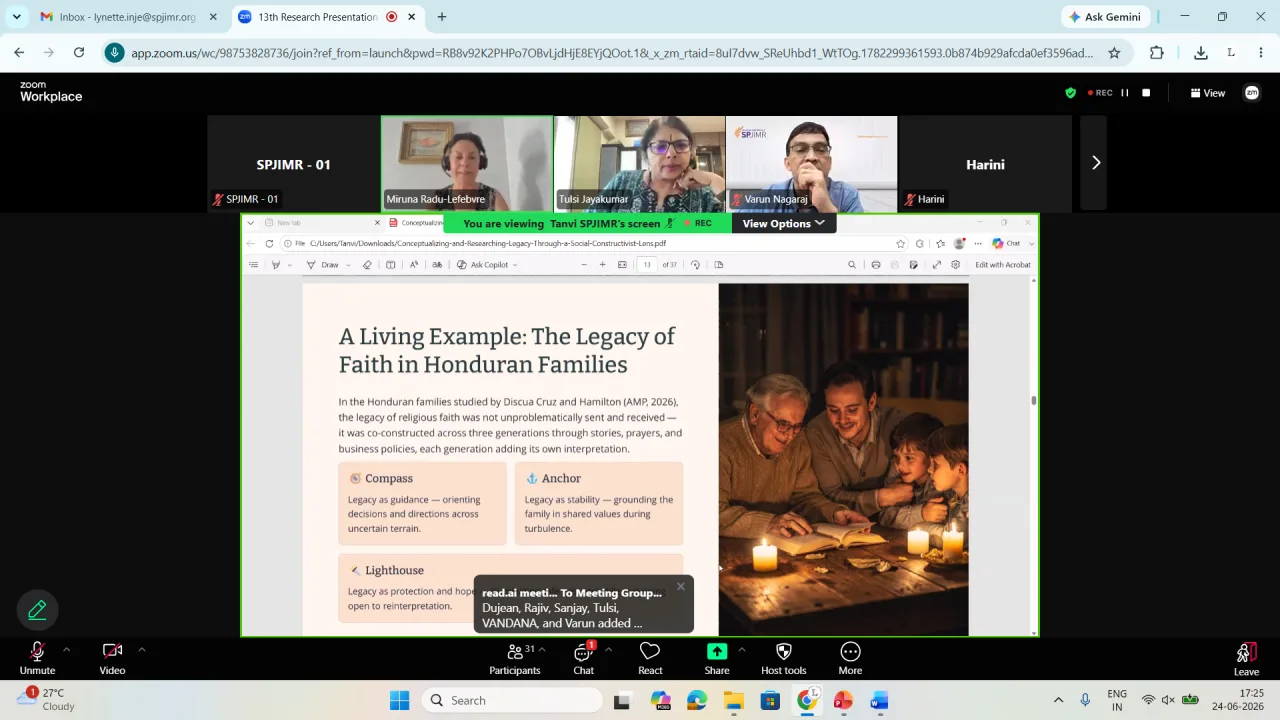Select Miruna Radu-Lefebvre video thumbnail
The image size is (1280, 720).
click(467, 163)
